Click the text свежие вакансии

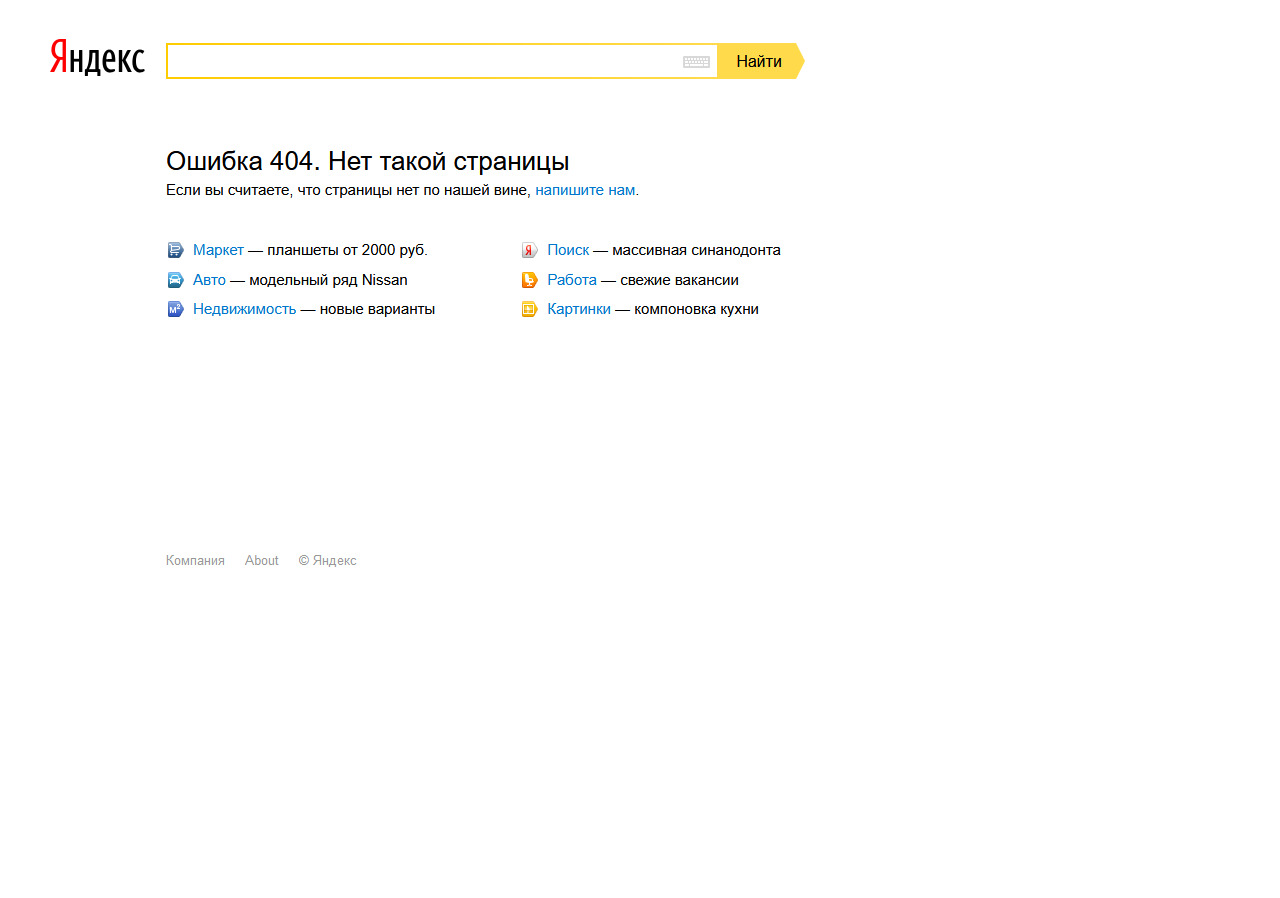(679, 280)
